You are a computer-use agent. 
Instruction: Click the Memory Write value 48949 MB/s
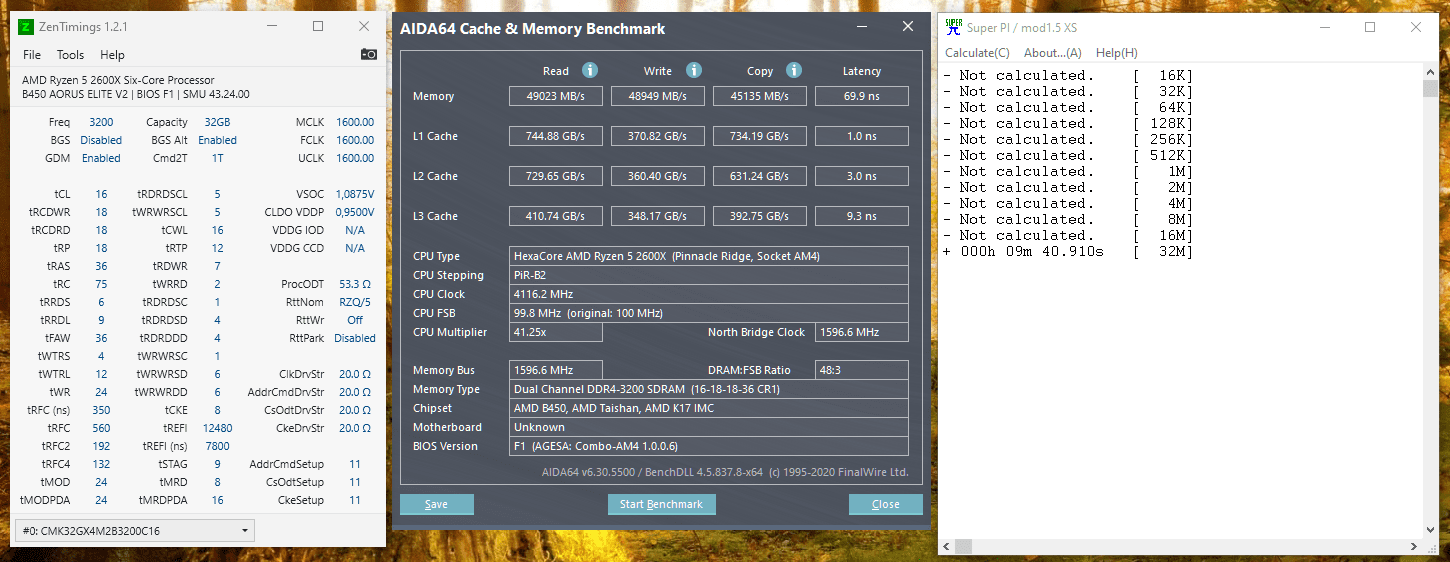click(659, 96)
